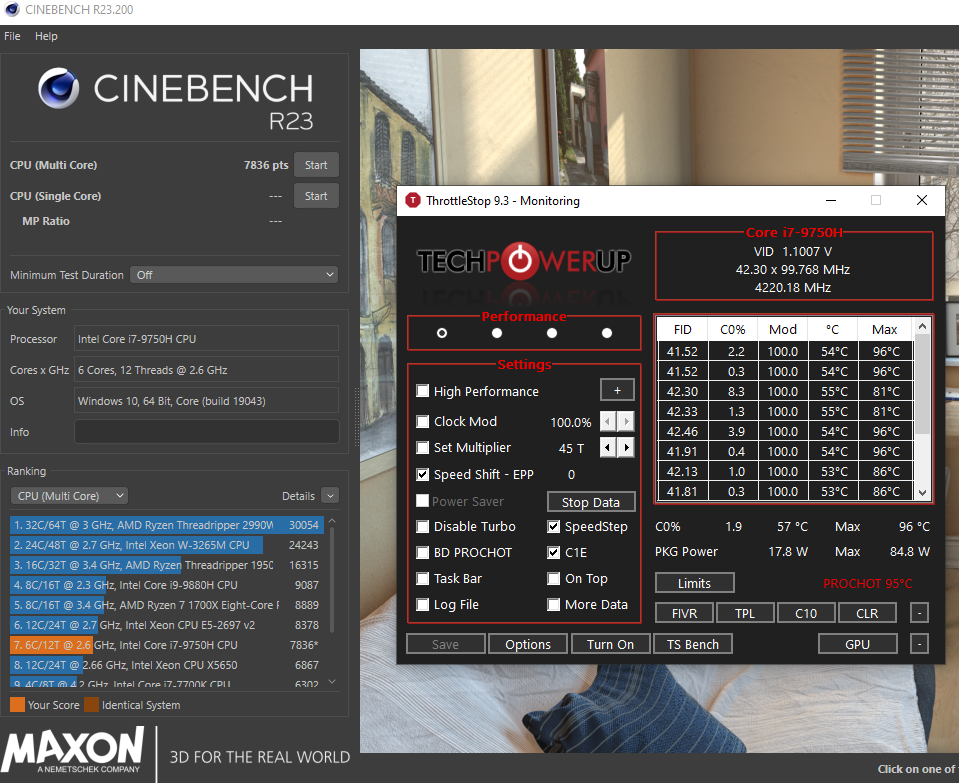Viewport: 959px width, 783px height.
Task: Click the minus button next to GPU
Action: point(919,644)
